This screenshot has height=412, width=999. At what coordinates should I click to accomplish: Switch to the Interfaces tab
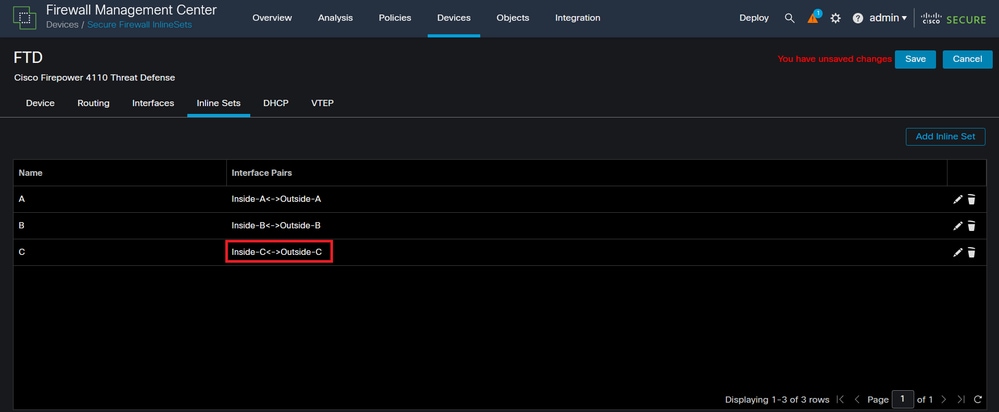[x=153, y=103]
